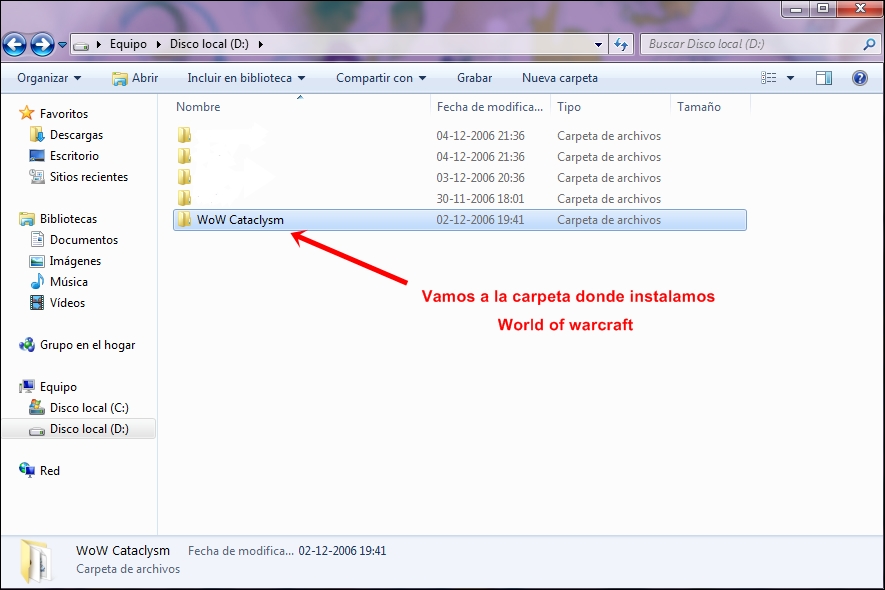885x590 pixels.
Task: Open the Documentos library
Action: point(84,240)
